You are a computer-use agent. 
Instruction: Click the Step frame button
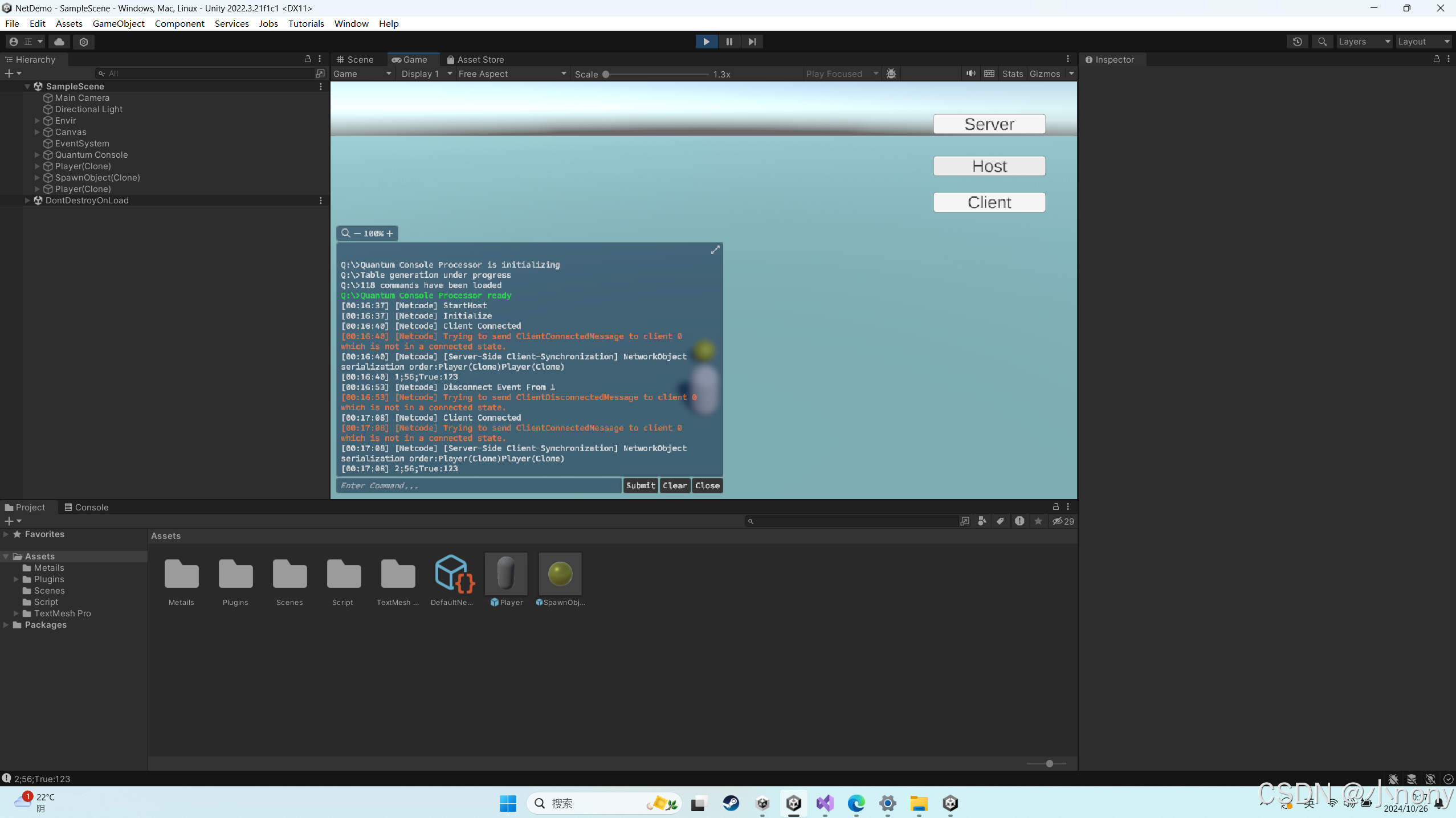pos(752,42)
